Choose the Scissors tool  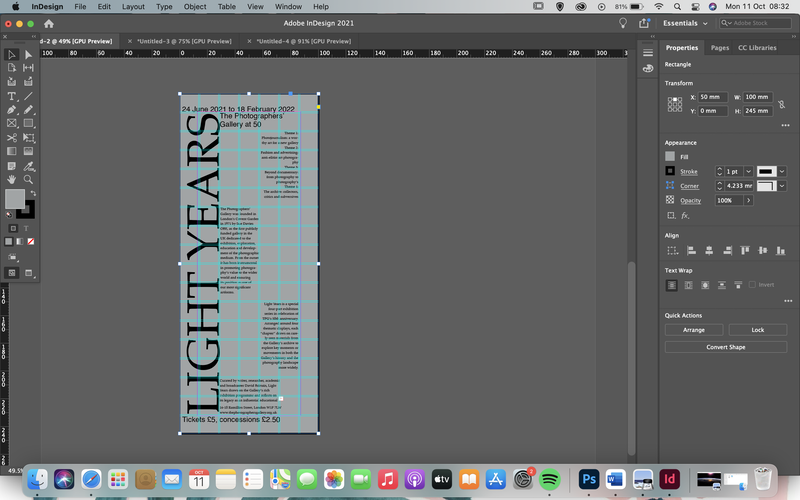click(11, 137)
